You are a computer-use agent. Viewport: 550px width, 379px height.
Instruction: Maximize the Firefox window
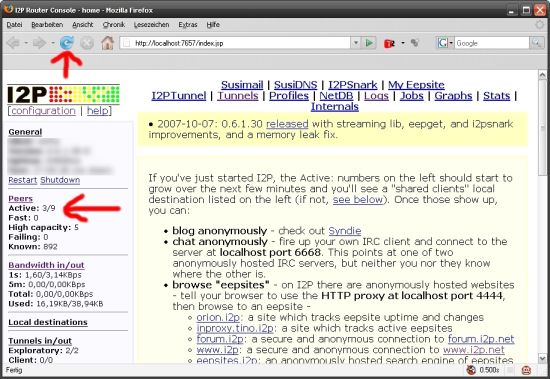[526, 10]
